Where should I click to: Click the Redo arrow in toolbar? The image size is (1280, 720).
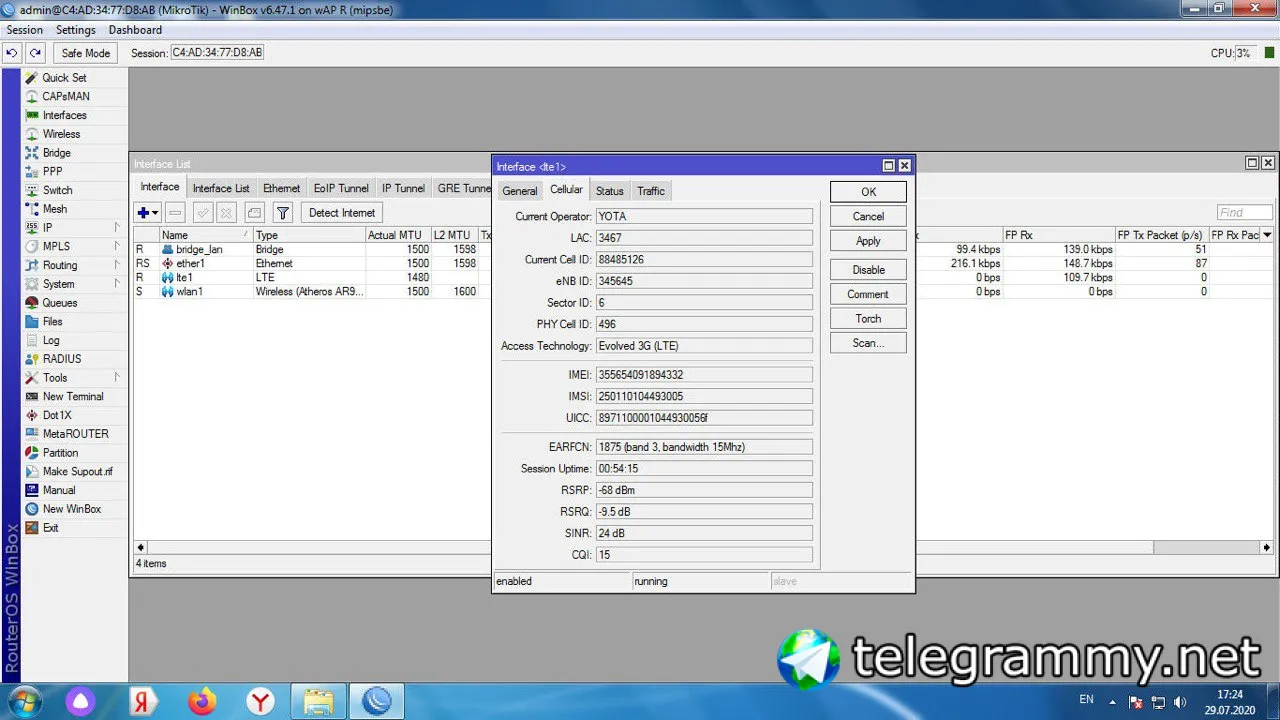point(36,53)
